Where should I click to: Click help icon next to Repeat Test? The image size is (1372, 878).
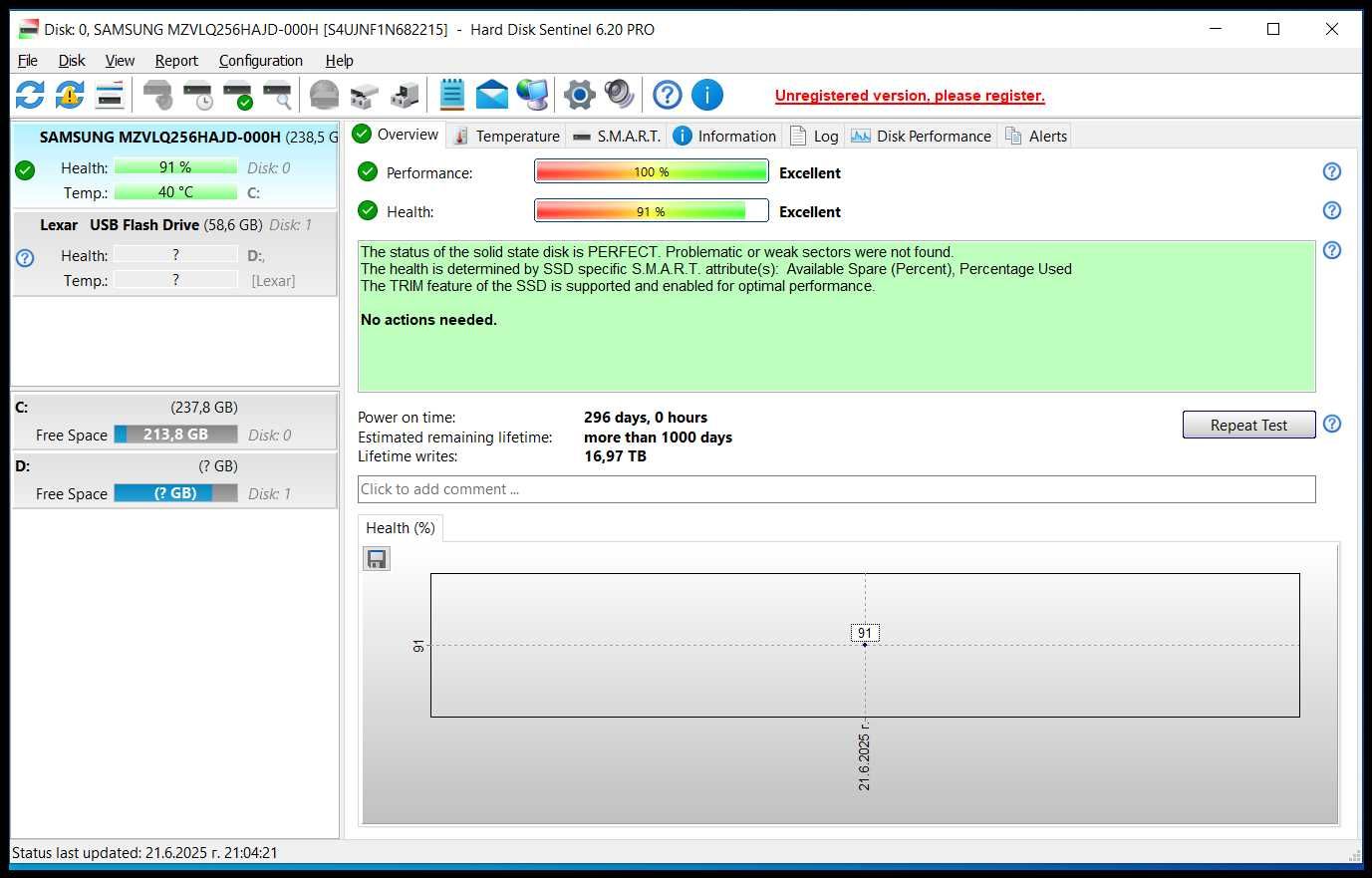pos(1332,424)
